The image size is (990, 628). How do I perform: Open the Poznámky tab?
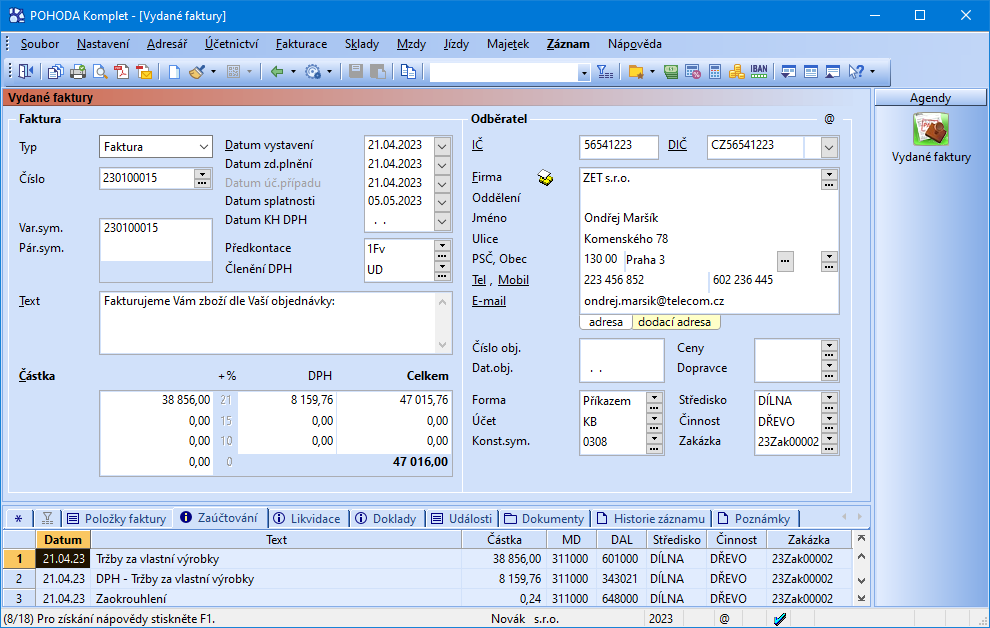coord(754,519)
